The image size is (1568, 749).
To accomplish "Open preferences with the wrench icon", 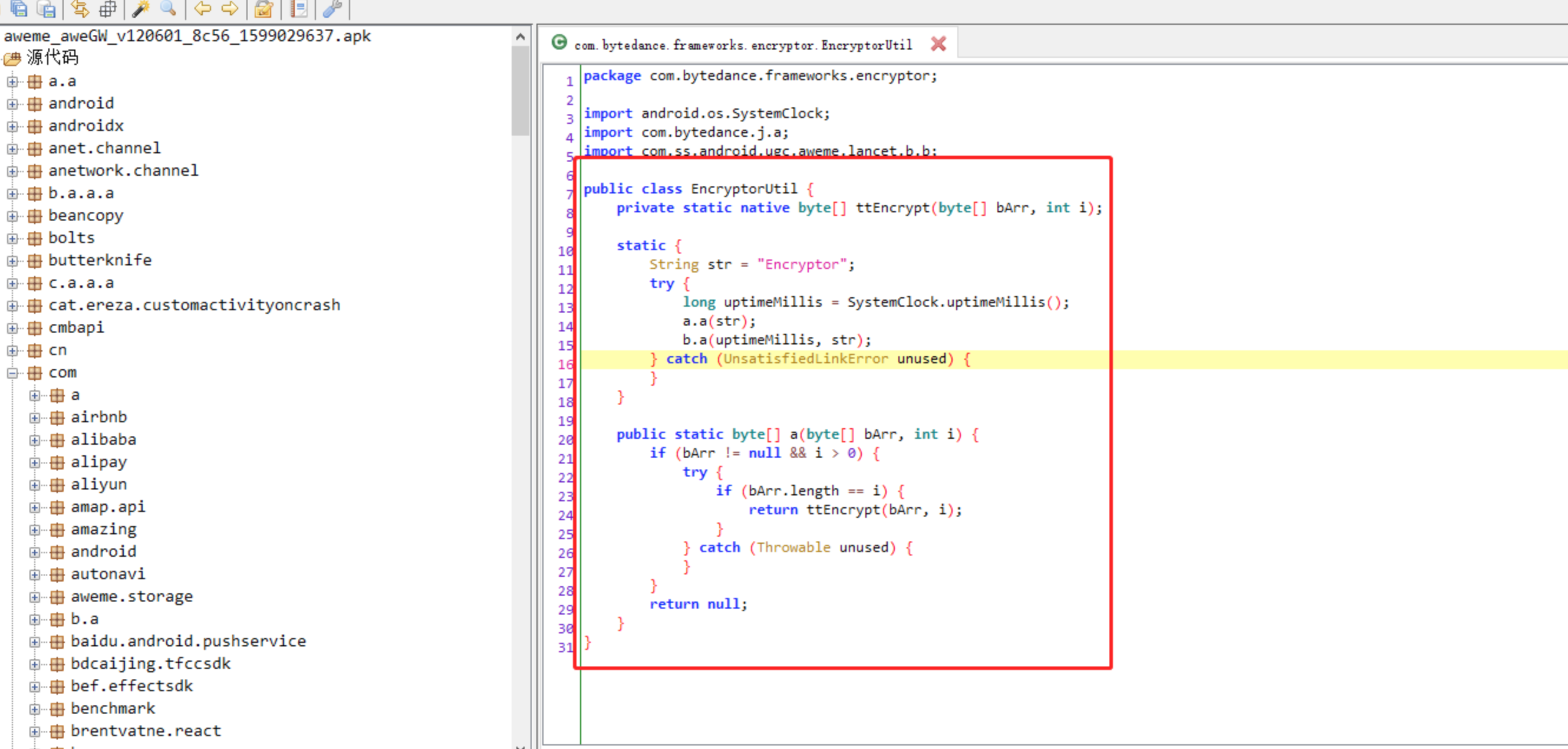I will pos(332,8).
